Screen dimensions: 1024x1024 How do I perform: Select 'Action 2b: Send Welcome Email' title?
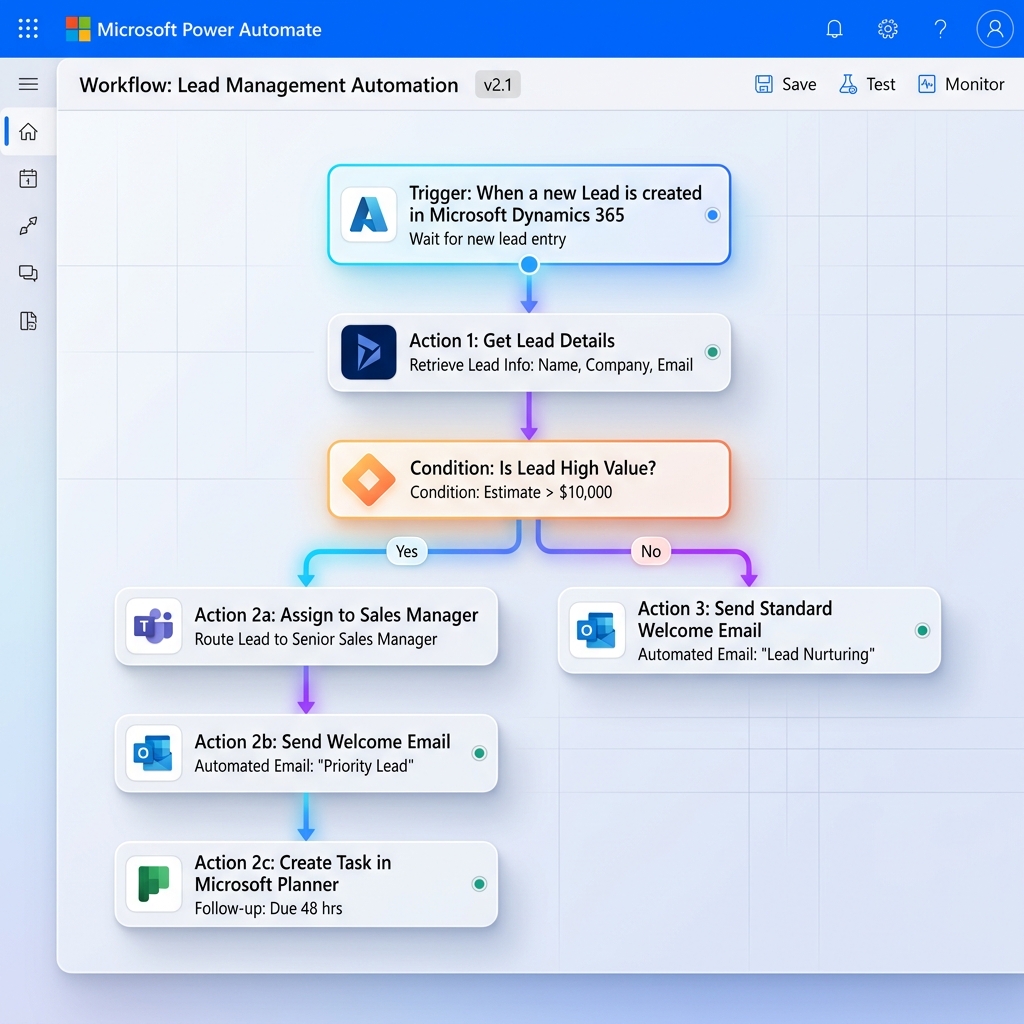[x=322, y=741]
